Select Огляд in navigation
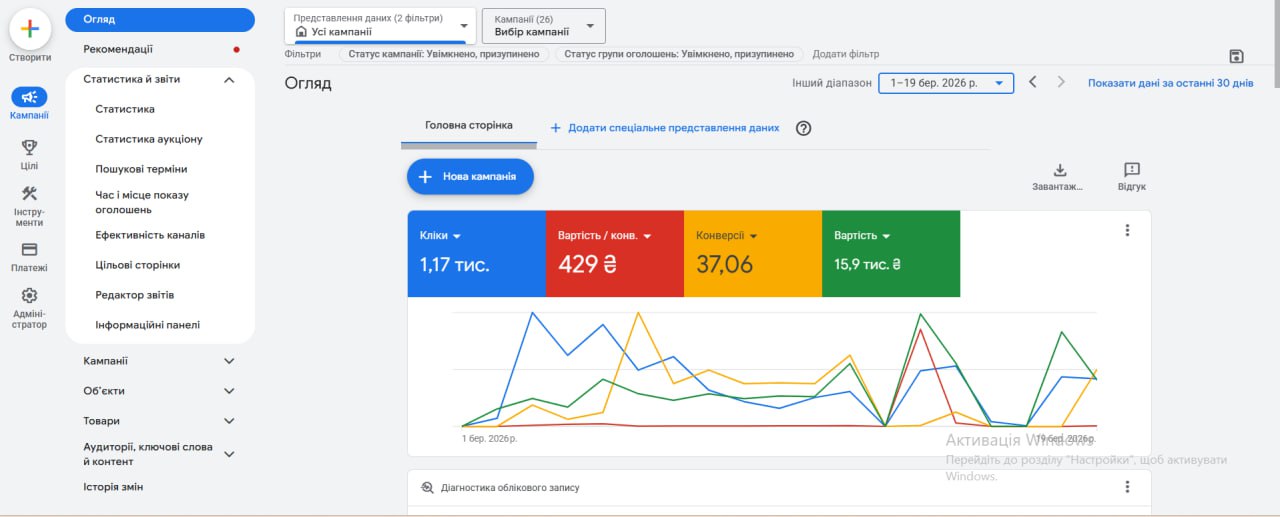1280x517 pixels. tap(160, 19)
